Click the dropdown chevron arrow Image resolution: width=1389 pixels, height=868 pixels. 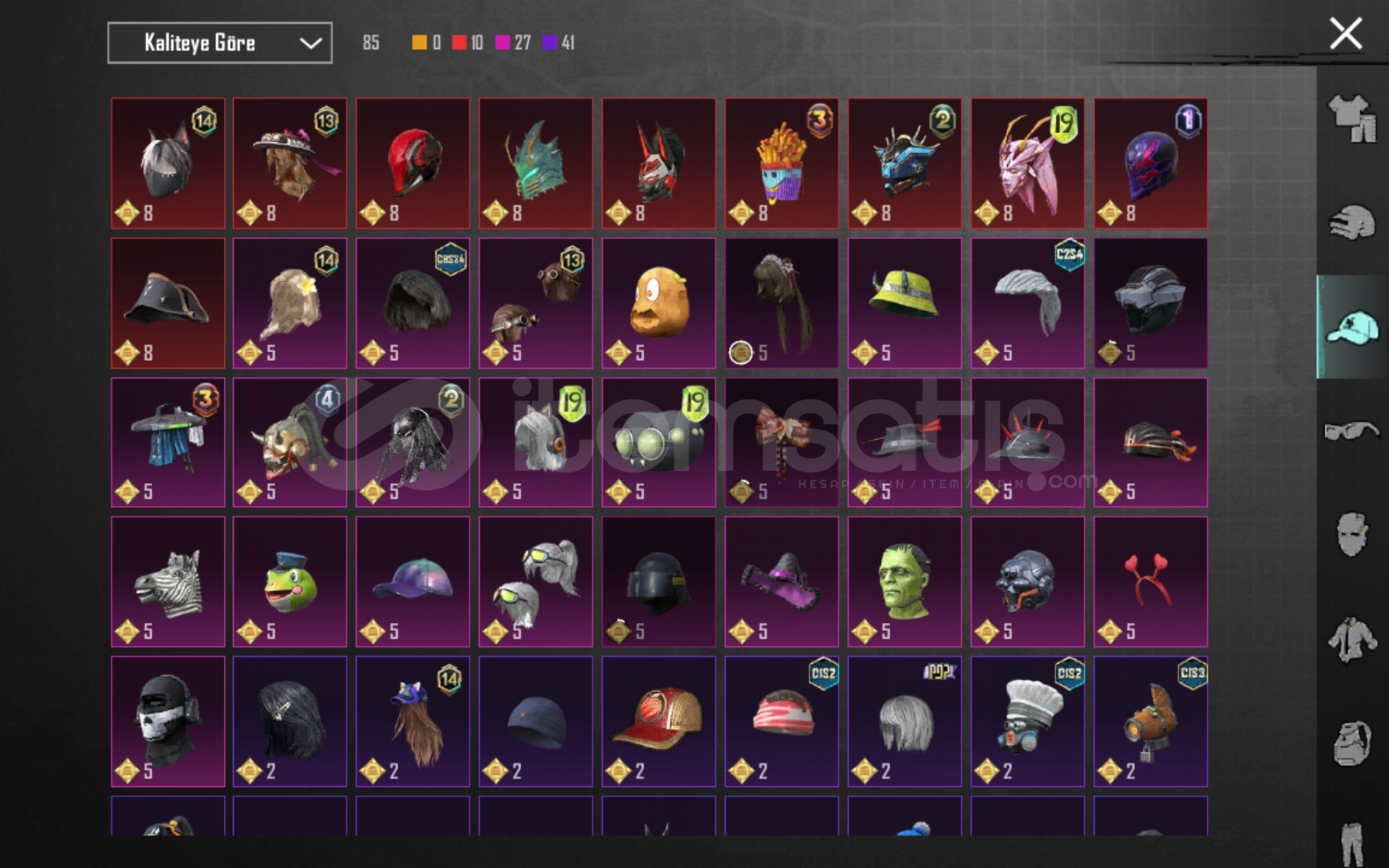click(x=310, y=43)
